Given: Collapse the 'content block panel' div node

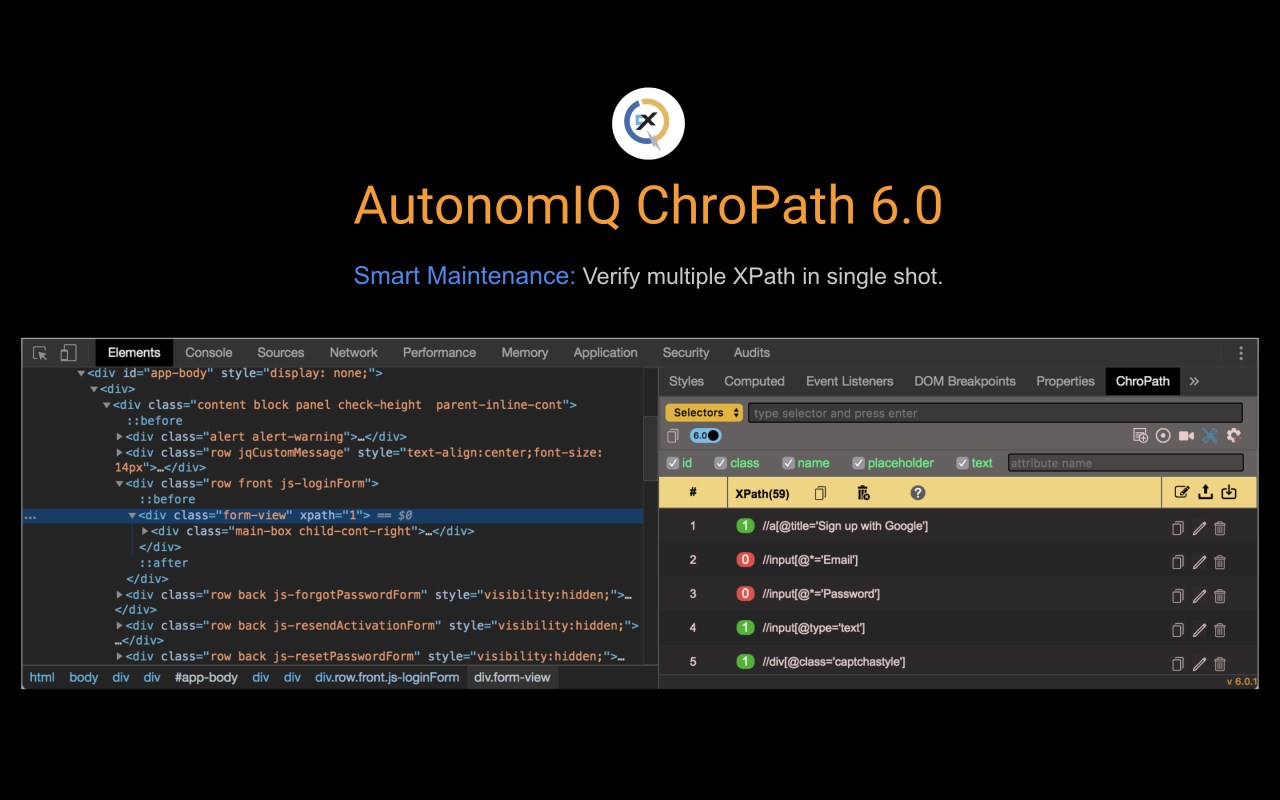Looking at the screenshot, I should point(107,405).
